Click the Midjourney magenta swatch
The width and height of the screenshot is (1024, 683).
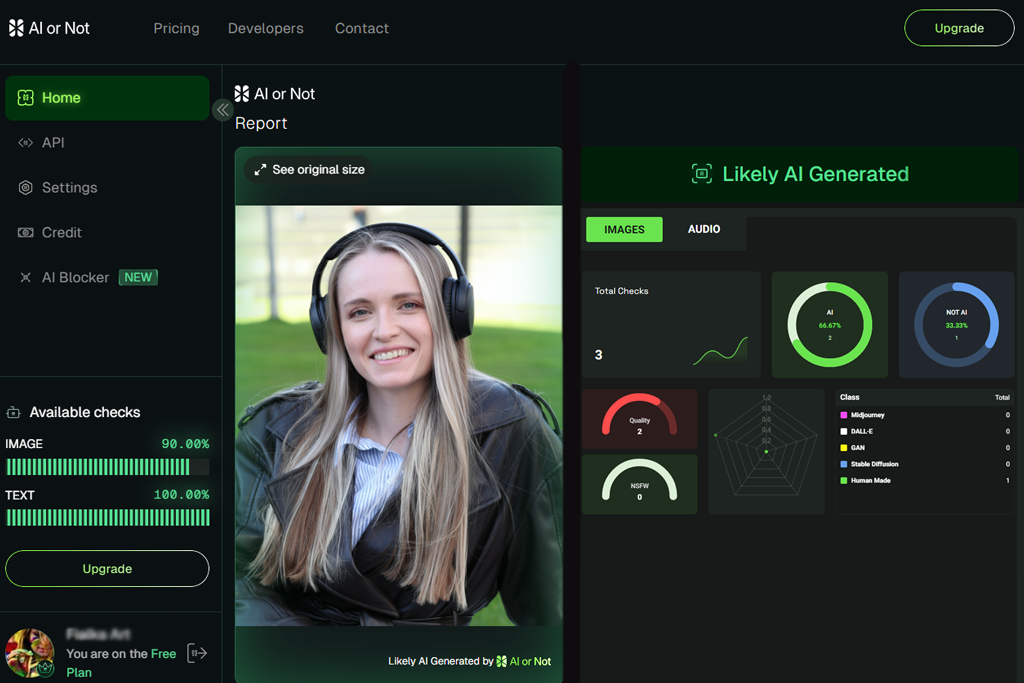(x=844, y=415)
